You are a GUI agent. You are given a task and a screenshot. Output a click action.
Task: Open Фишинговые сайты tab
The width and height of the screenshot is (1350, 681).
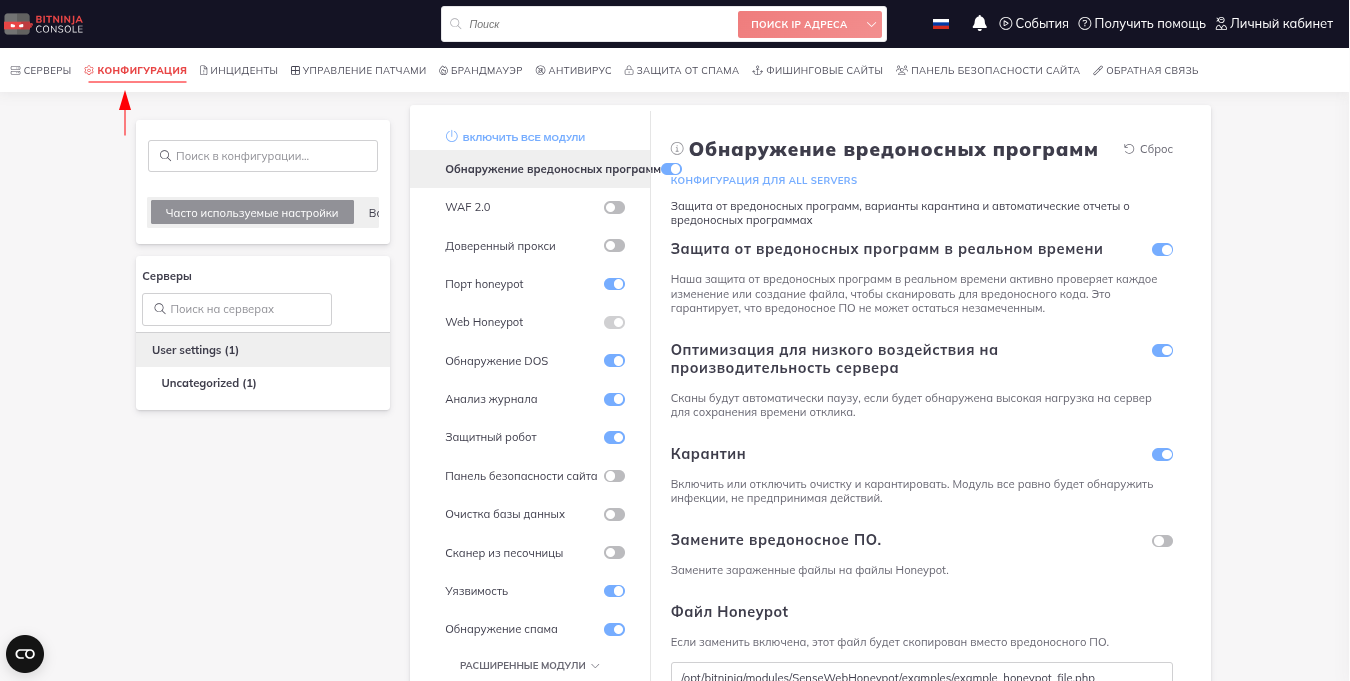pos(817,71)
